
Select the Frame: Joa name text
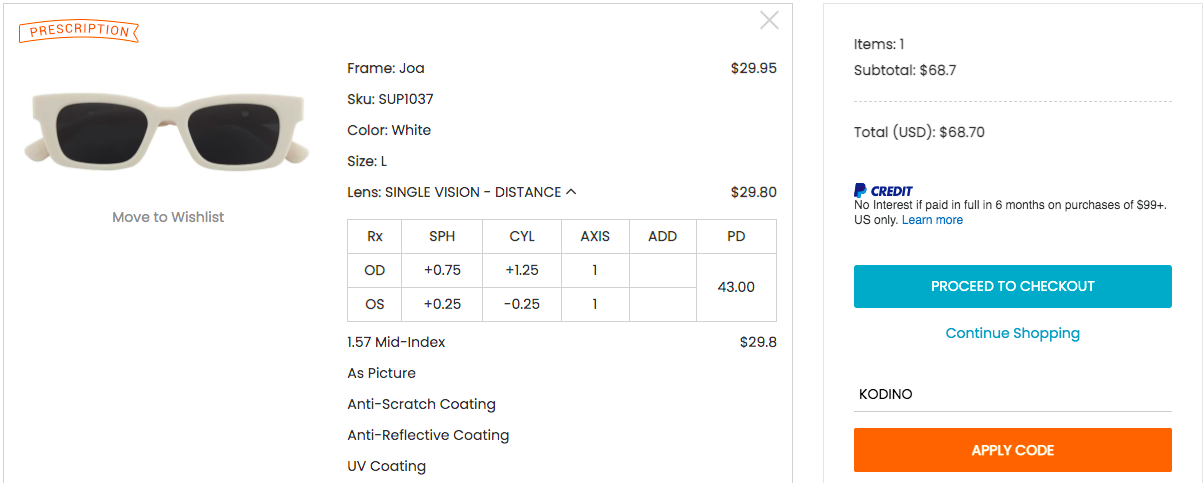click(386, 68)
